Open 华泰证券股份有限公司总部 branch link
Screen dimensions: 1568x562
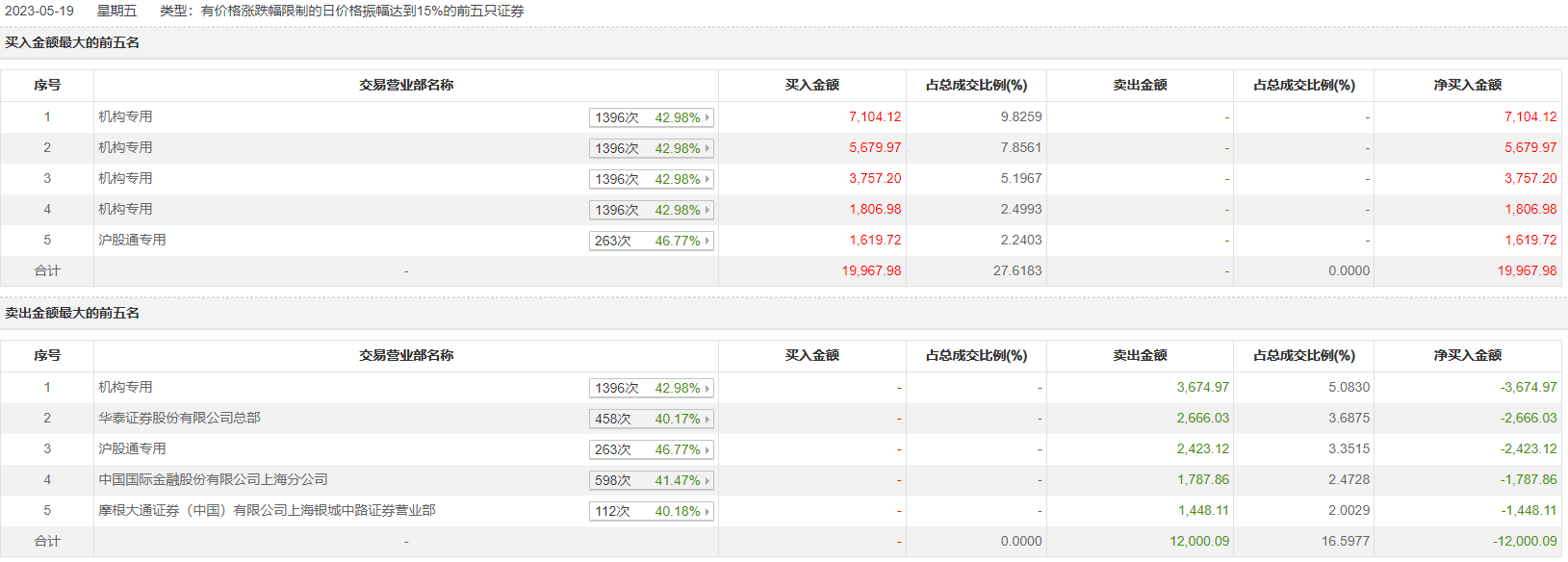[x=179, y=418]
